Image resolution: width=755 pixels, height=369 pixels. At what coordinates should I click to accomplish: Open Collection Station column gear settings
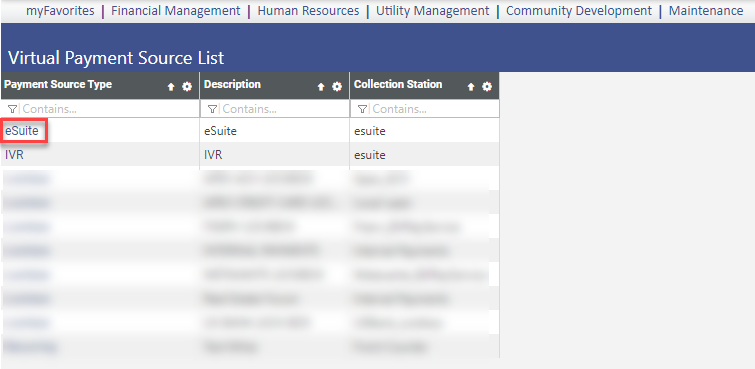(487, 87)
